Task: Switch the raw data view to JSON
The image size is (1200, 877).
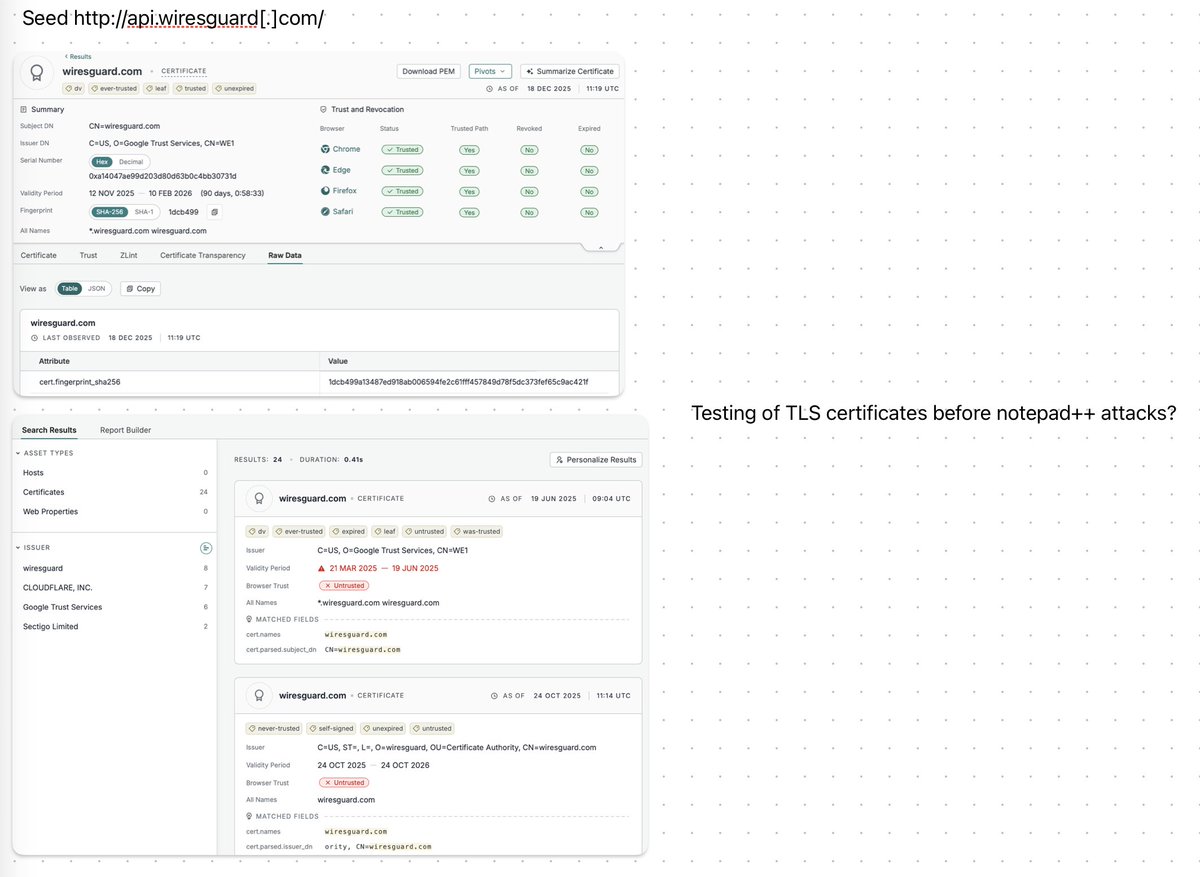Action: pyautogui.click(x=97, y=288)
